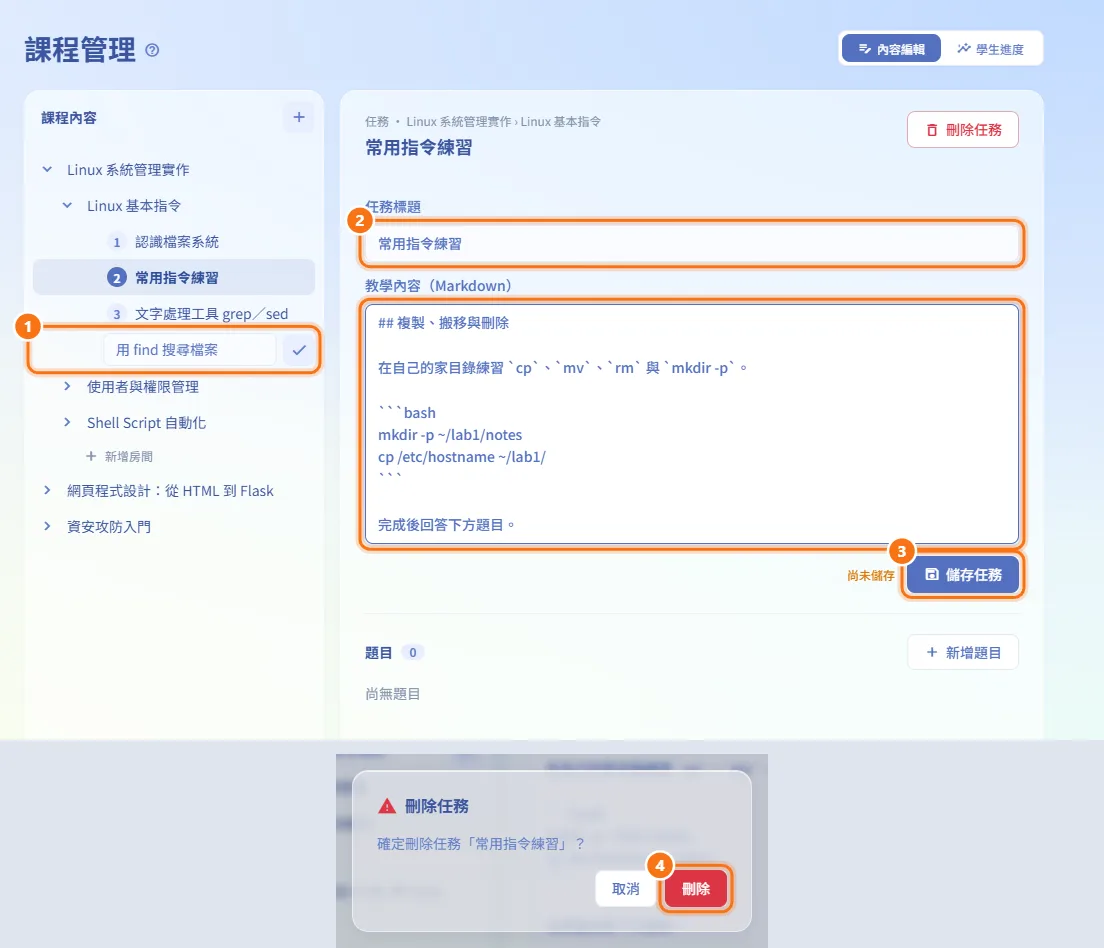Expand the 資安攻防入門 course chevron
Image resolution: width=1104 pixels, height=948 pixels.
(47, 526)
